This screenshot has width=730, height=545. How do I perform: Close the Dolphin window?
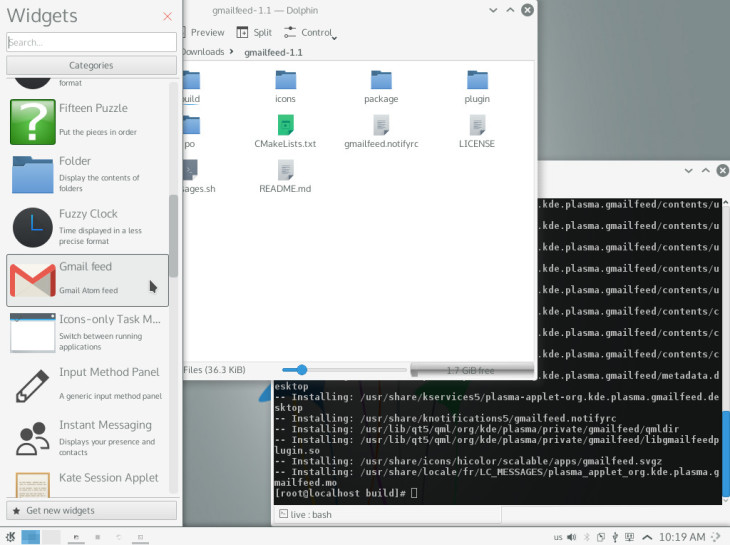[527, 10]
